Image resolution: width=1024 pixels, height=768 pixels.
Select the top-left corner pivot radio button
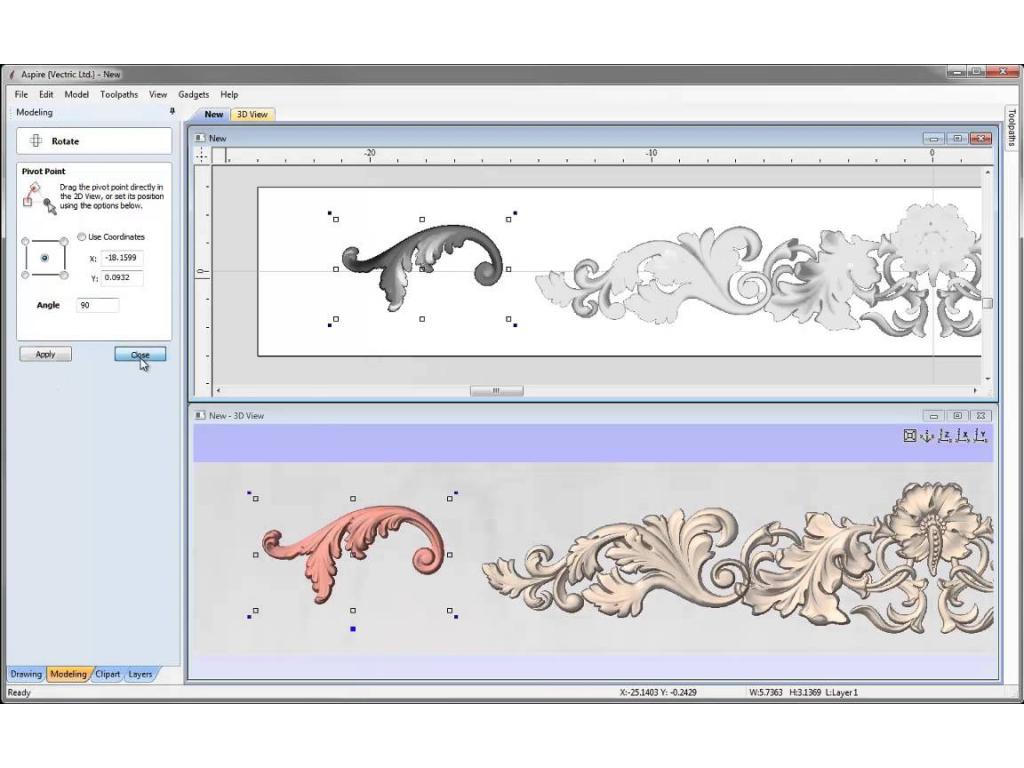coord(26,241)
